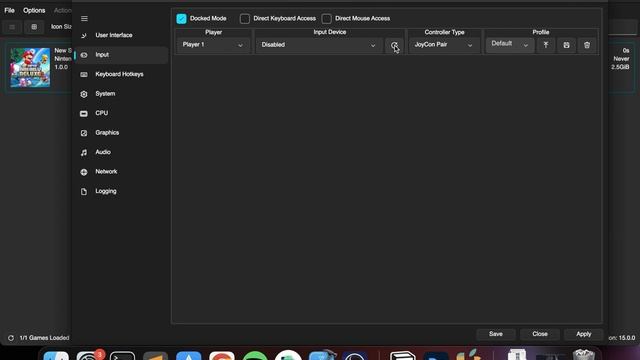
Task: Expand the Default profile dropdown
Action: (510, 44)
